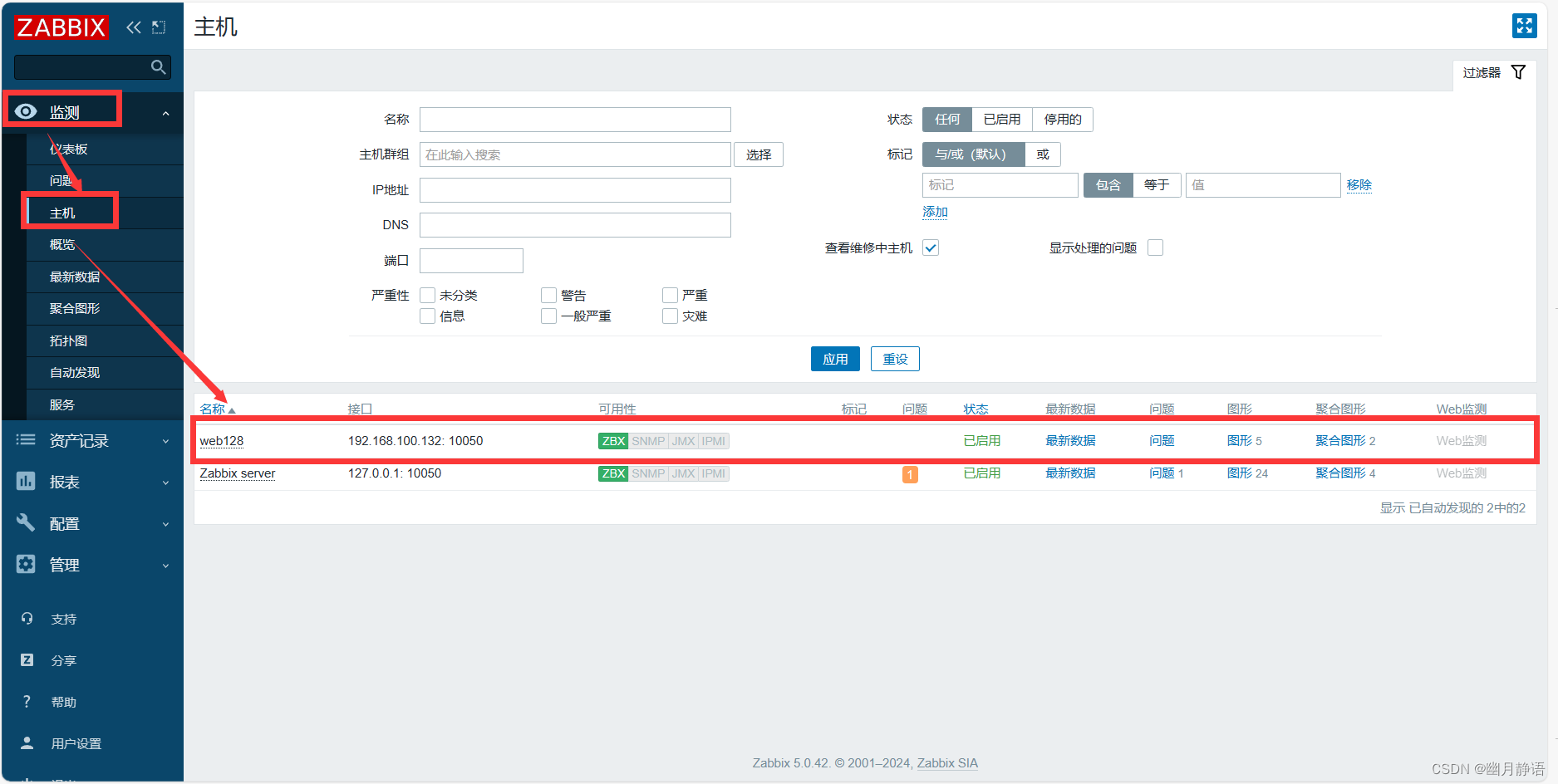The width and height of the screenshot is (1558, 784).
Task: Click the sidebar search magnifier icon
Action: tap(158, 67)
